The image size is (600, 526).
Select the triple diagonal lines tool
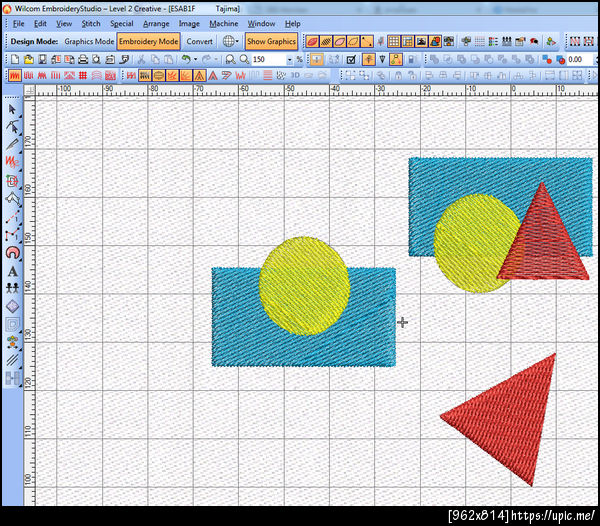coord(12,360)
